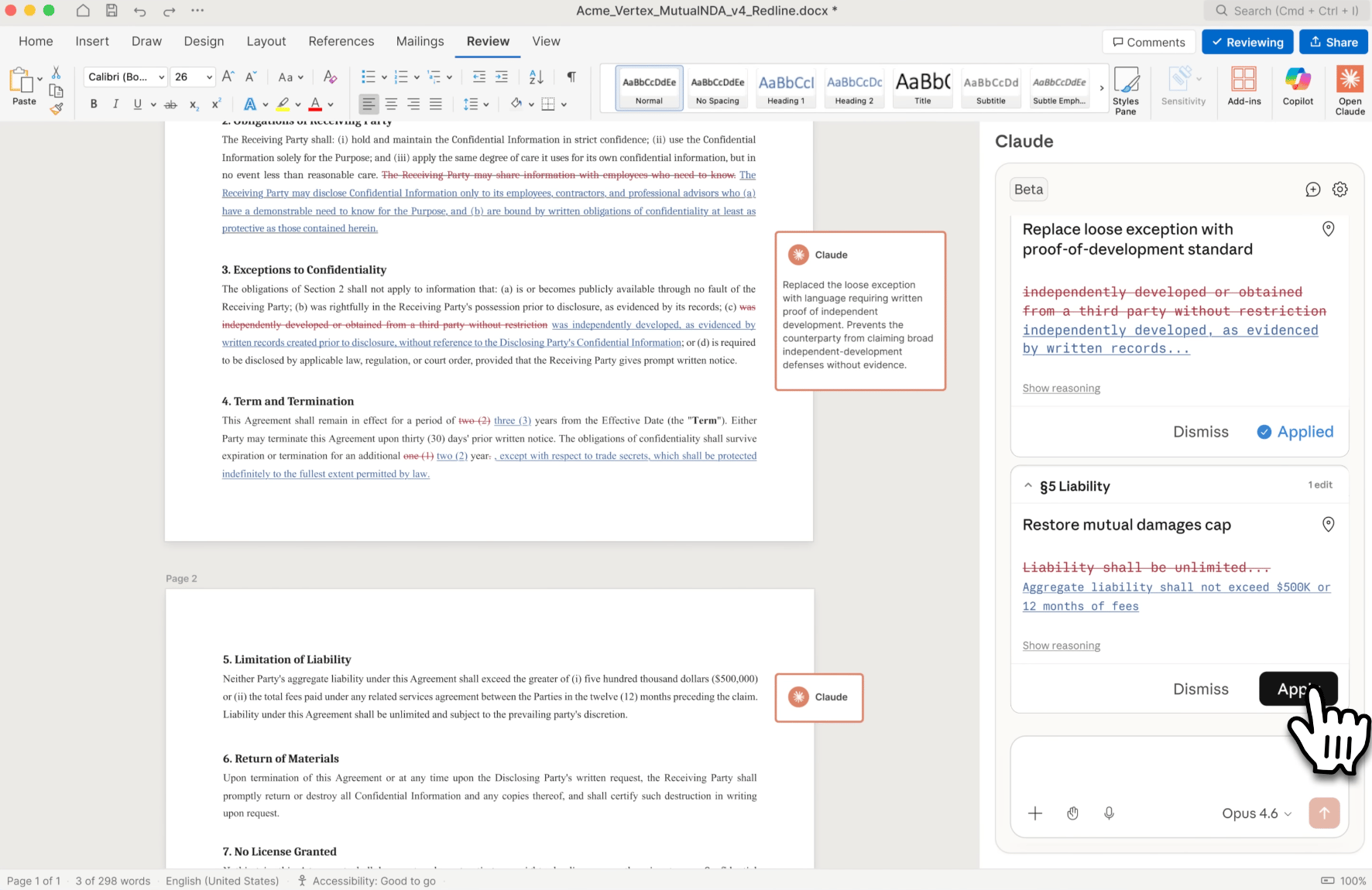This screenshot has width=1372, height=890.
Task: Open the Styles Pane
Action: tap(1127, 89)
